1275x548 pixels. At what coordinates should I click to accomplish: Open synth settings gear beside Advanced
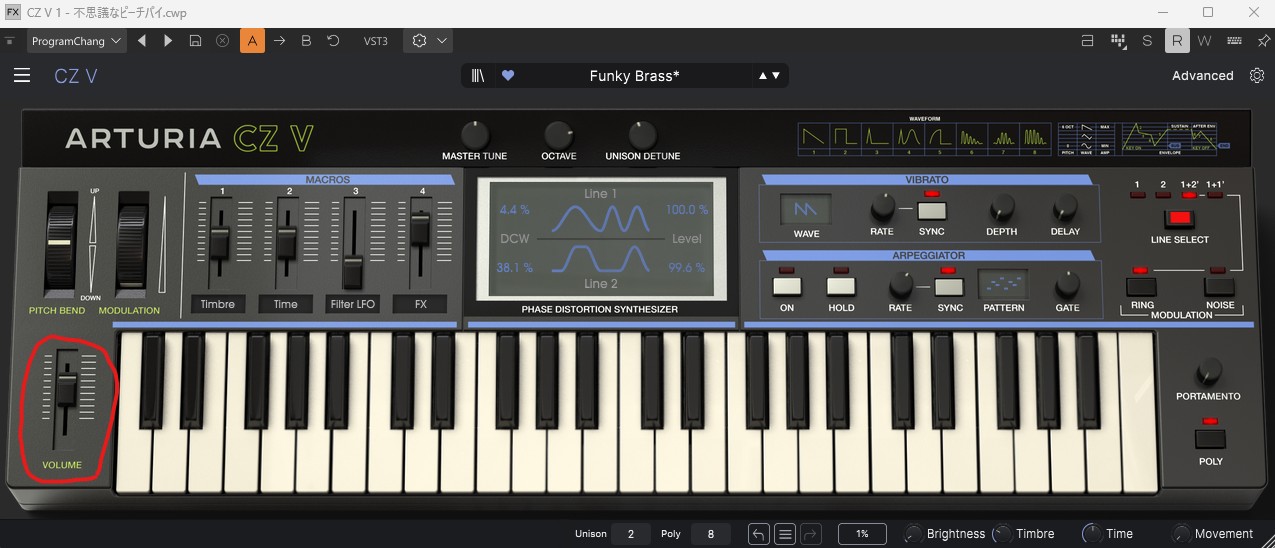[x=1257, y=75]
